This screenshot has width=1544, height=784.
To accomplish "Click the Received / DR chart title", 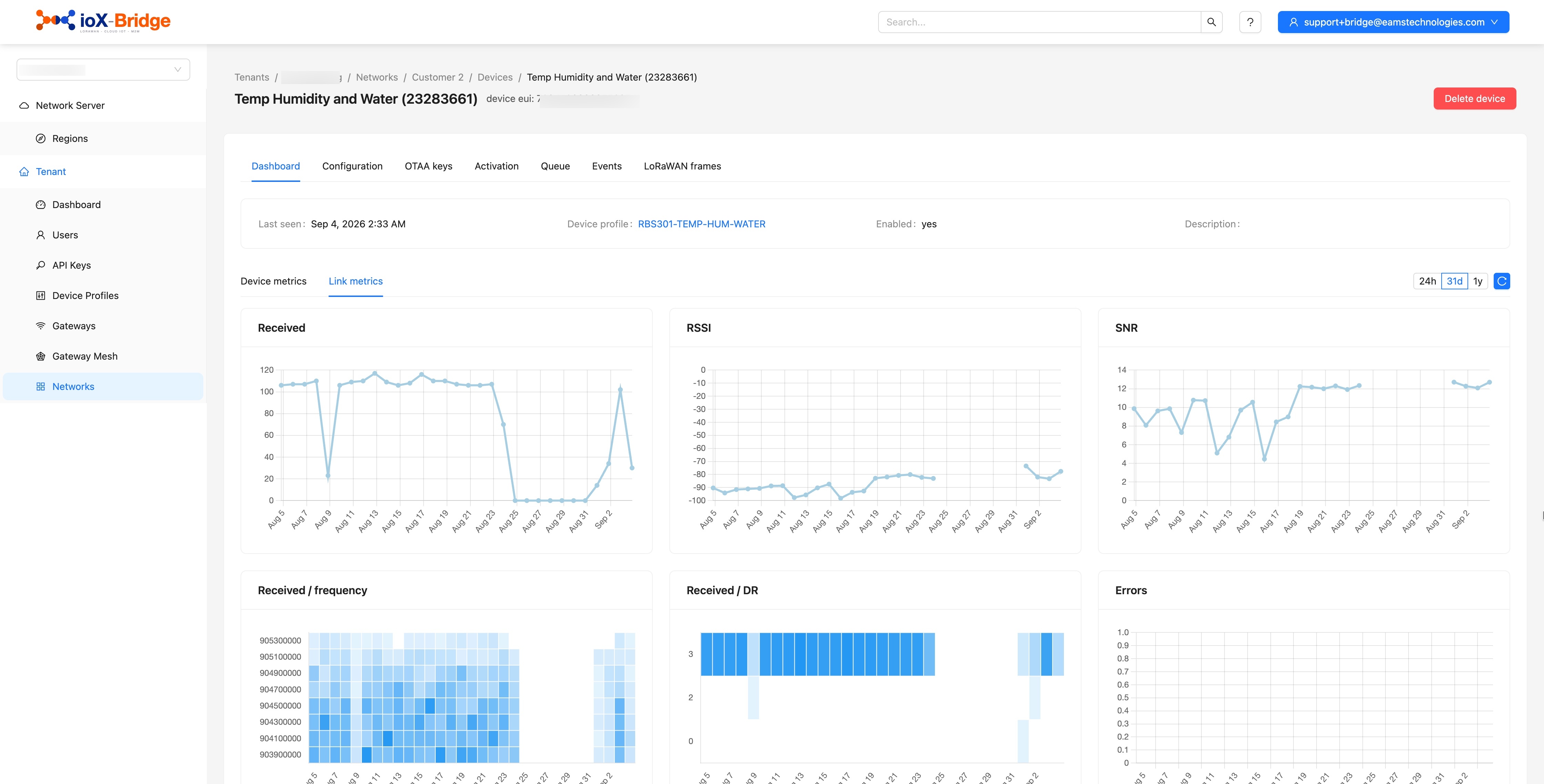I will click(722, 590).
